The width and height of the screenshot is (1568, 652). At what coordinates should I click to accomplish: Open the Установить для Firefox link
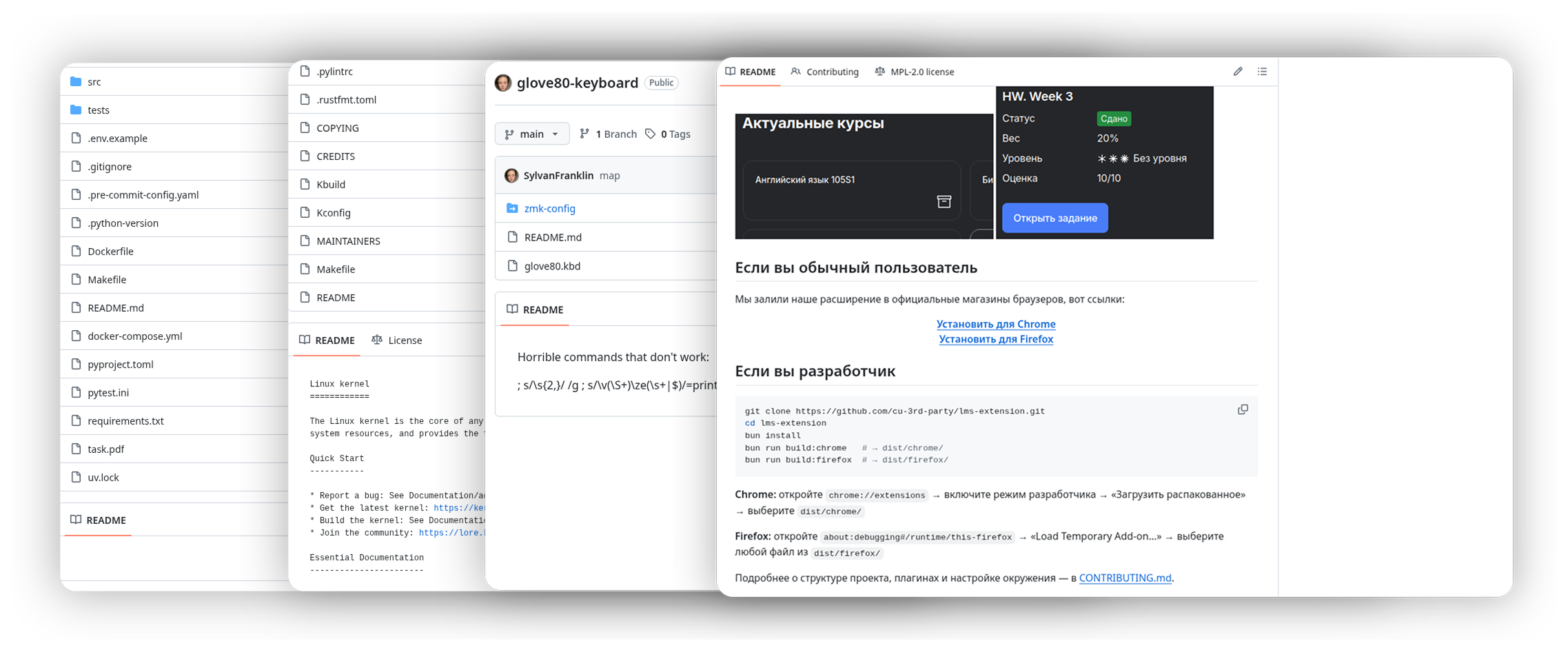[995, 339]
